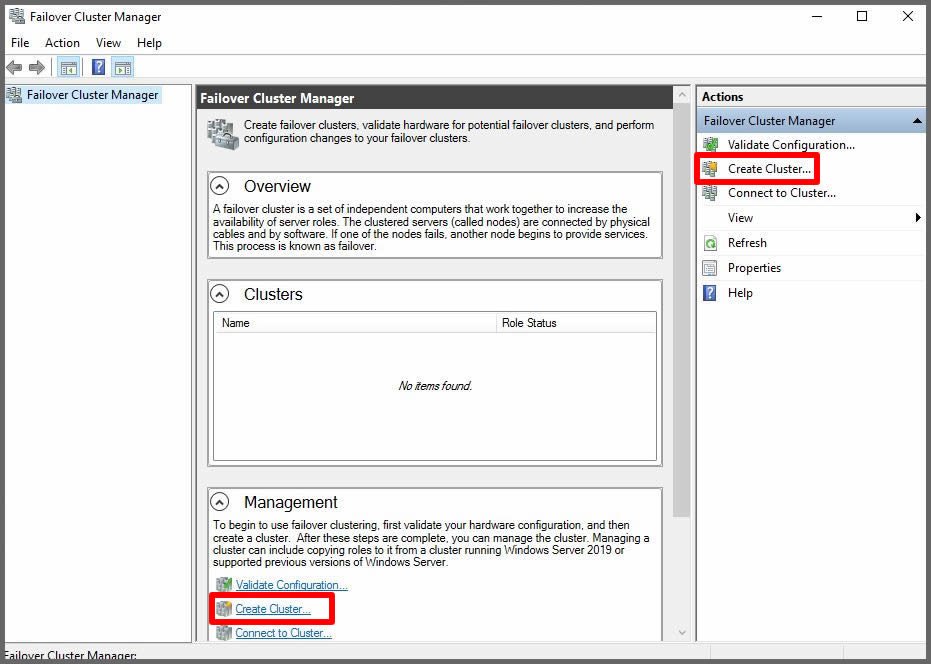Click the Show/Hide Console Tree toolbar icon
The height and width of the screenshot is (664, 931).
pos(69,68)
